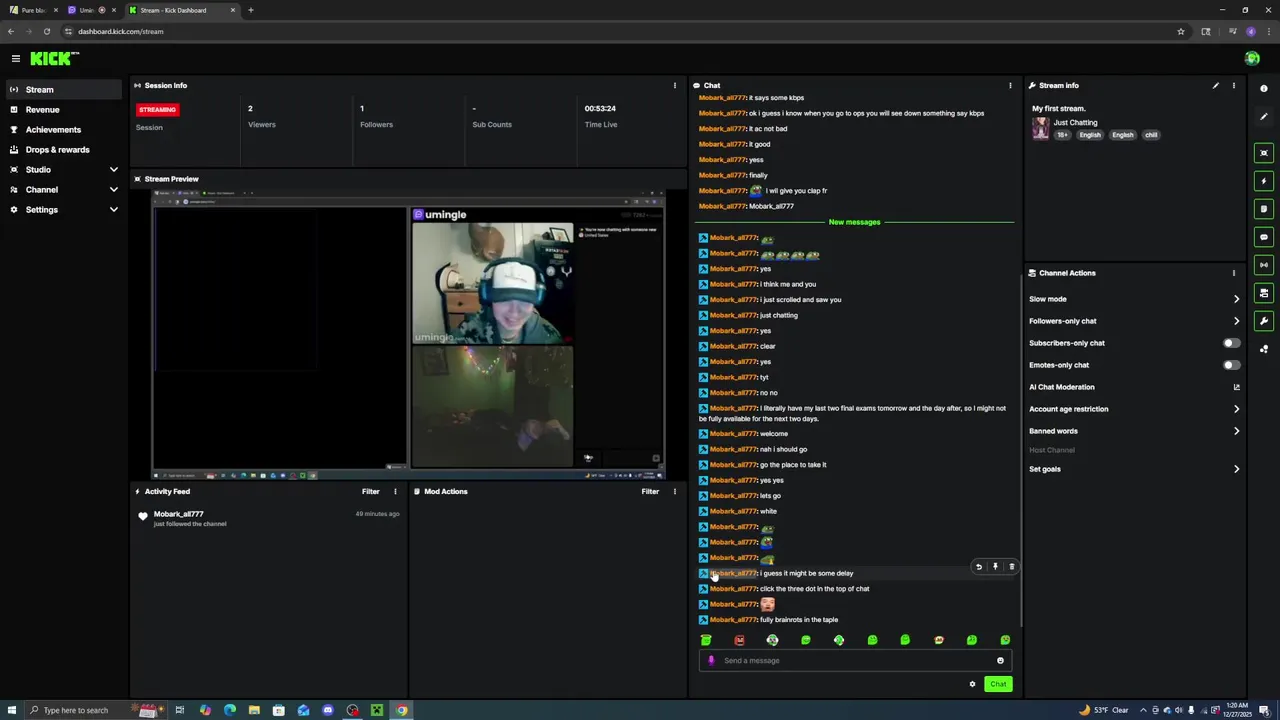Edit stream info with the pencil icon
The height and width of the screenshot is (720, 1280).
pyautogui.click(x=1216, y=85)
